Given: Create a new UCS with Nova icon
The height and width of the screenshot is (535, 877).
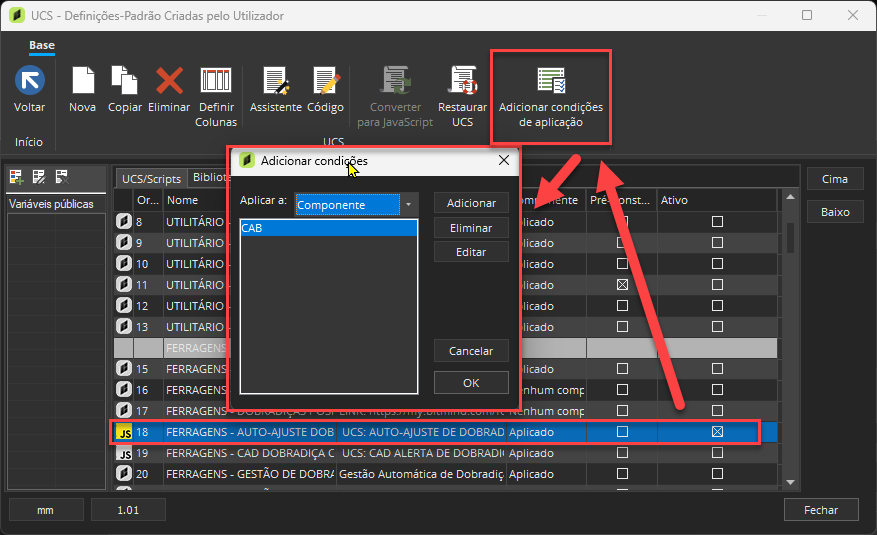Looking at the screenshot, I should click(x=82, y=81).
